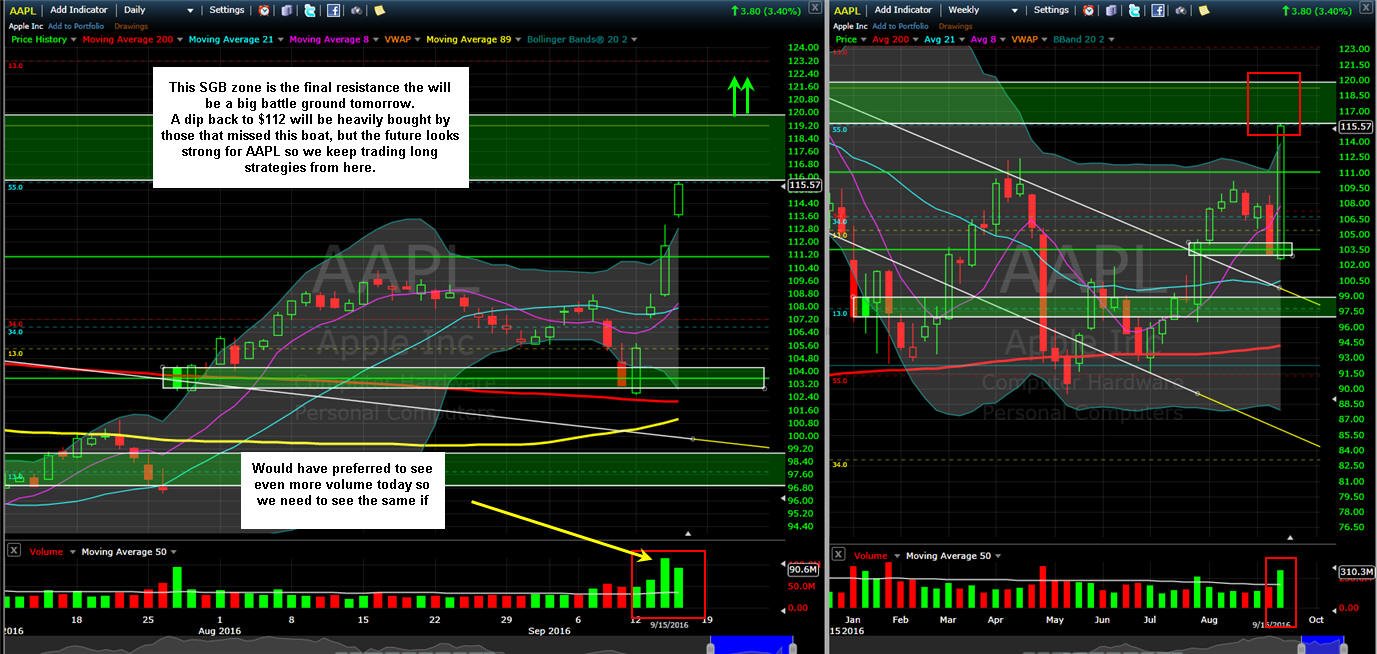Expand the Weekly timeframe dropdown
Image resolution: width=1377 pixels, height=654 pixels.
tap(1014, 11)
